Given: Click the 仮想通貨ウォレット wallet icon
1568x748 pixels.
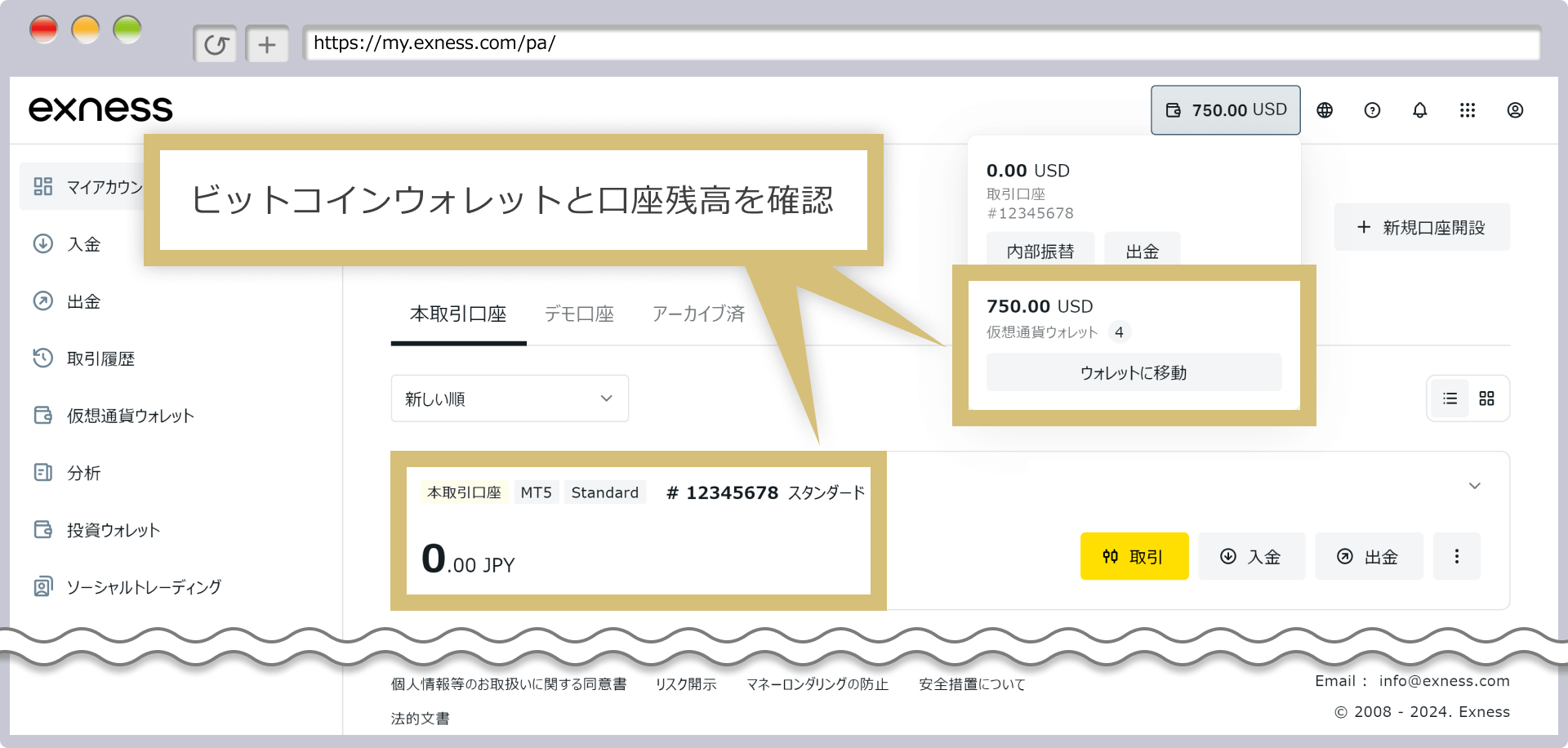Looking at the screenshot, I should point(43,415).
